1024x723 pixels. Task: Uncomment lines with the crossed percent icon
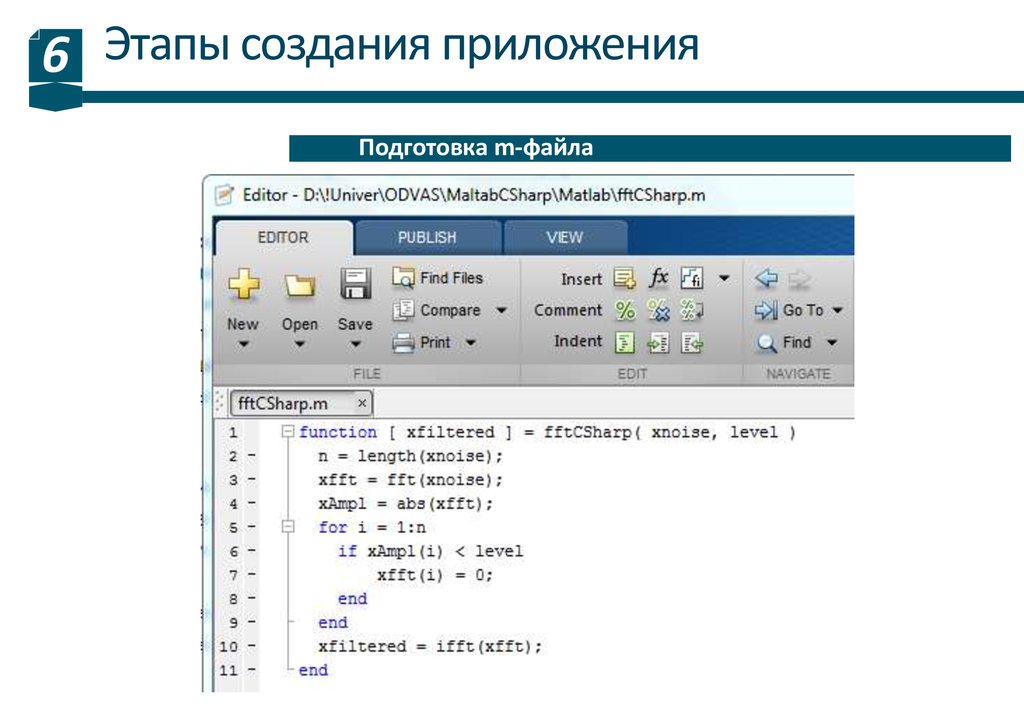click(x=658, y=310)
